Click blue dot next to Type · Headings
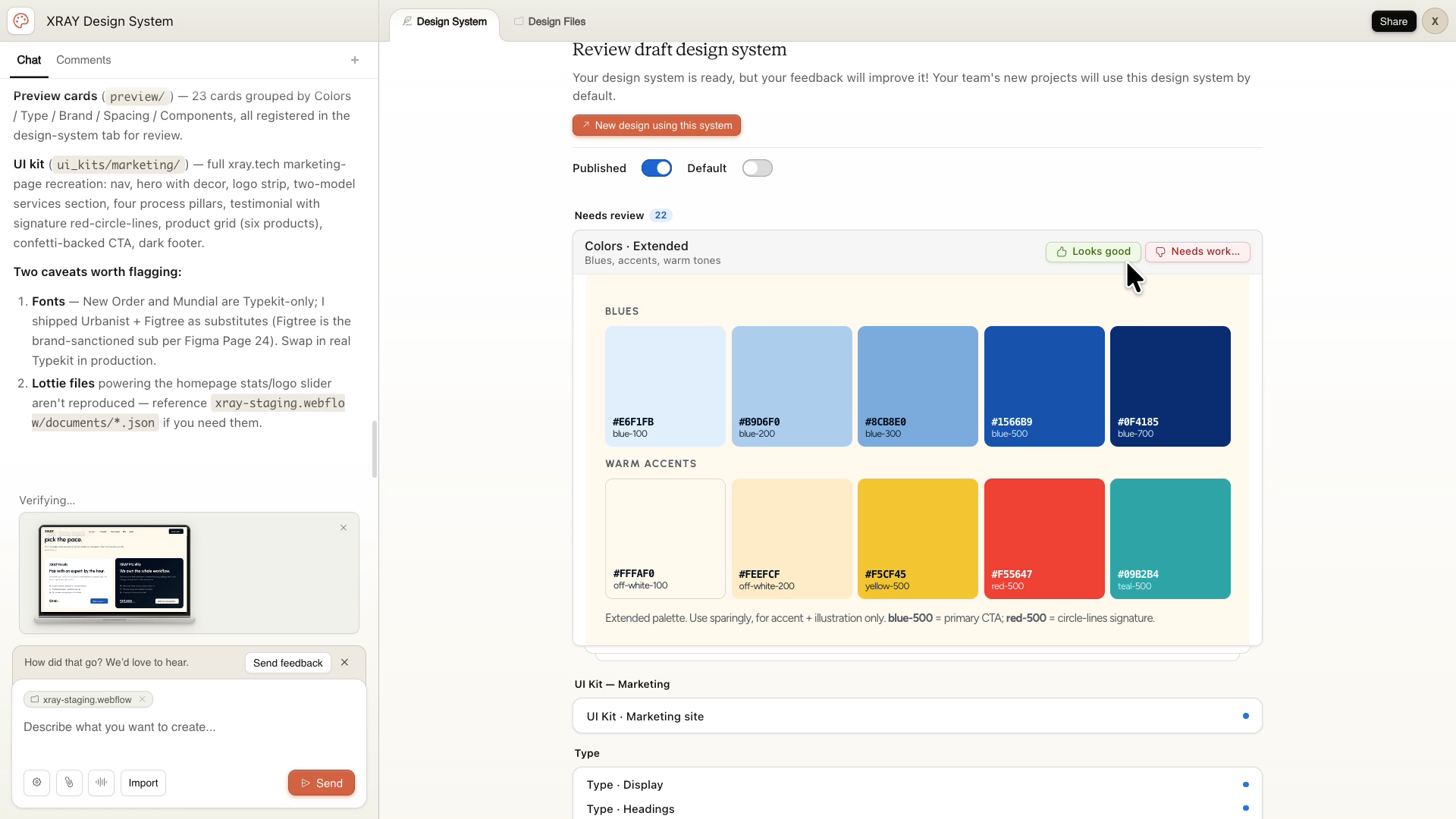 coord(1246,808)
